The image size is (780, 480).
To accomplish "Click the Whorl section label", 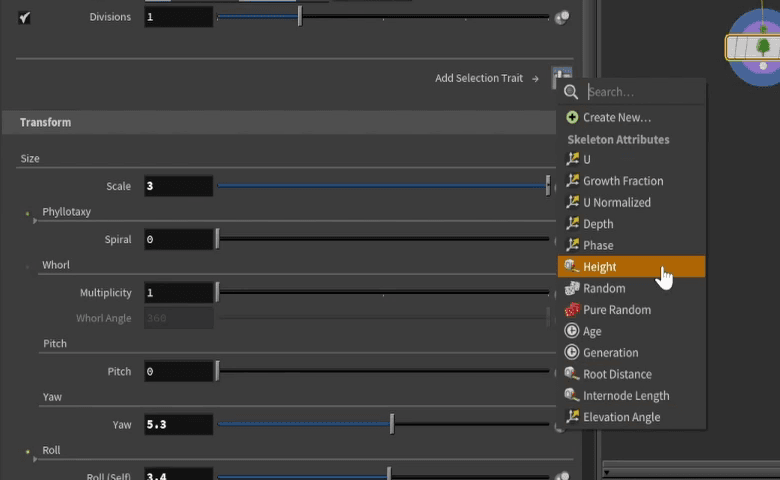I will 56,265.
